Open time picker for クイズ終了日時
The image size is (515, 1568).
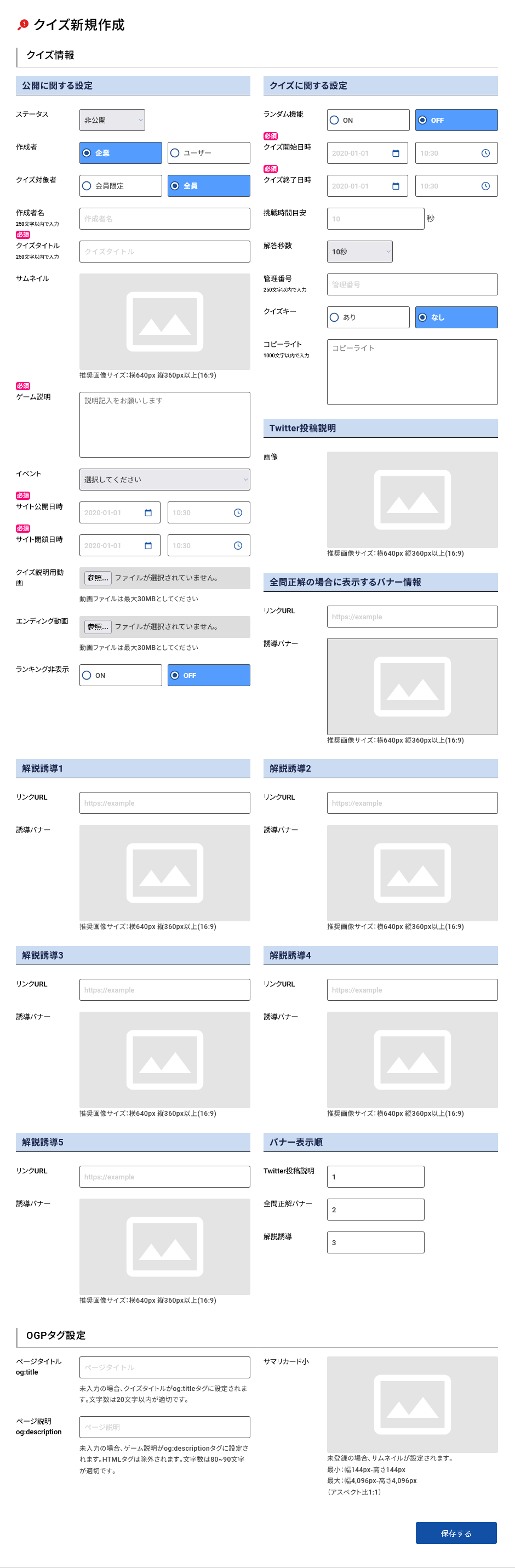(x=485, y=186)
